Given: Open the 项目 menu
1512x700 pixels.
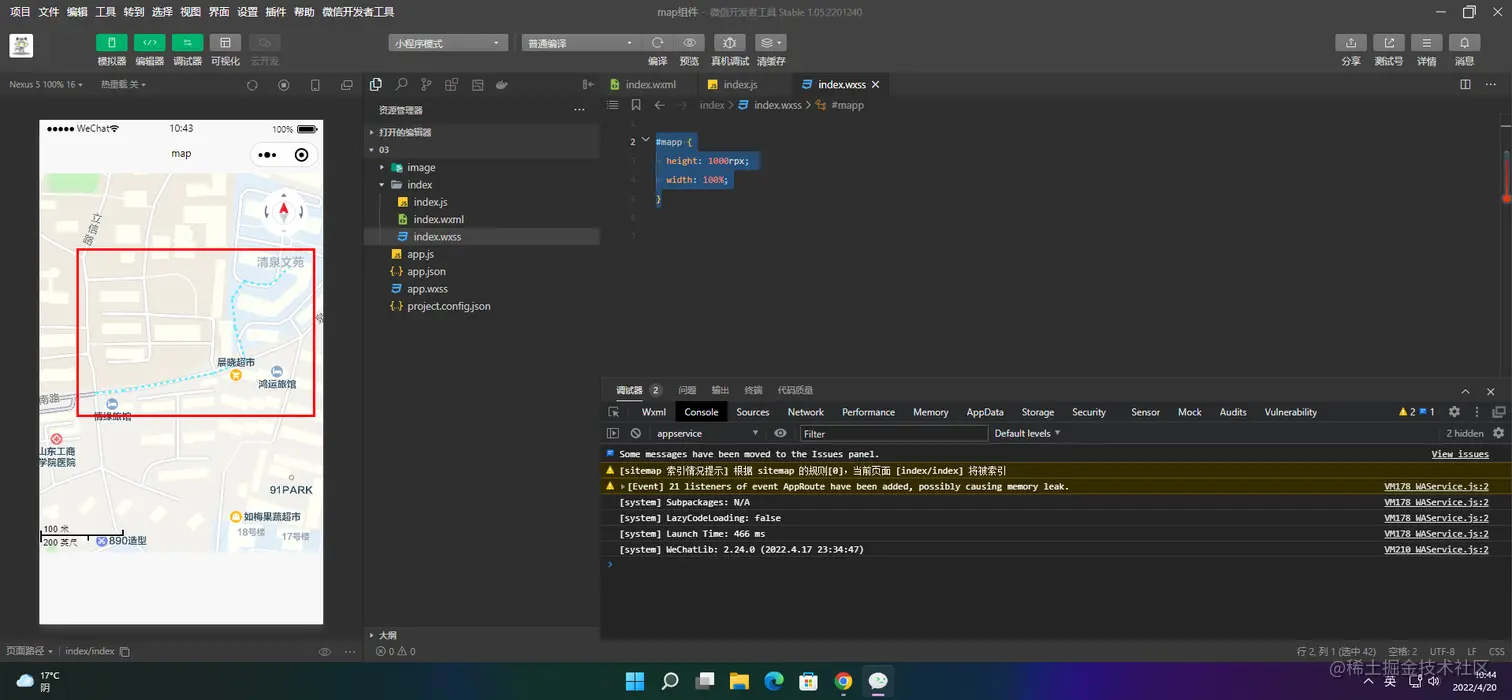Looking at the screenshot, I should (20, 12).
